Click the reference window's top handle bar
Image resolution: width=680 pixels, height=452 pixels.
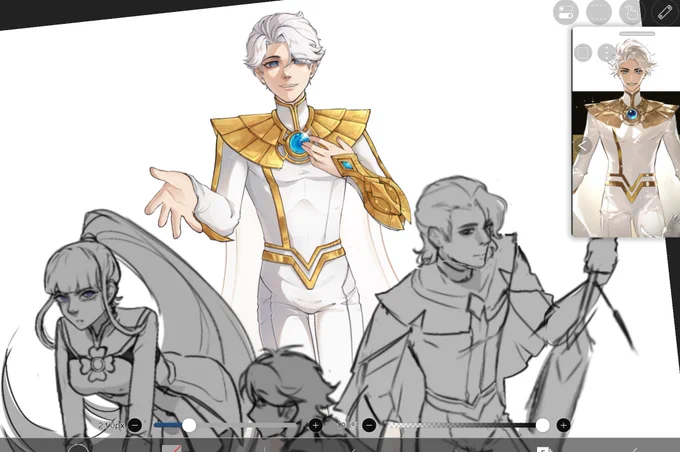[637, 33]
